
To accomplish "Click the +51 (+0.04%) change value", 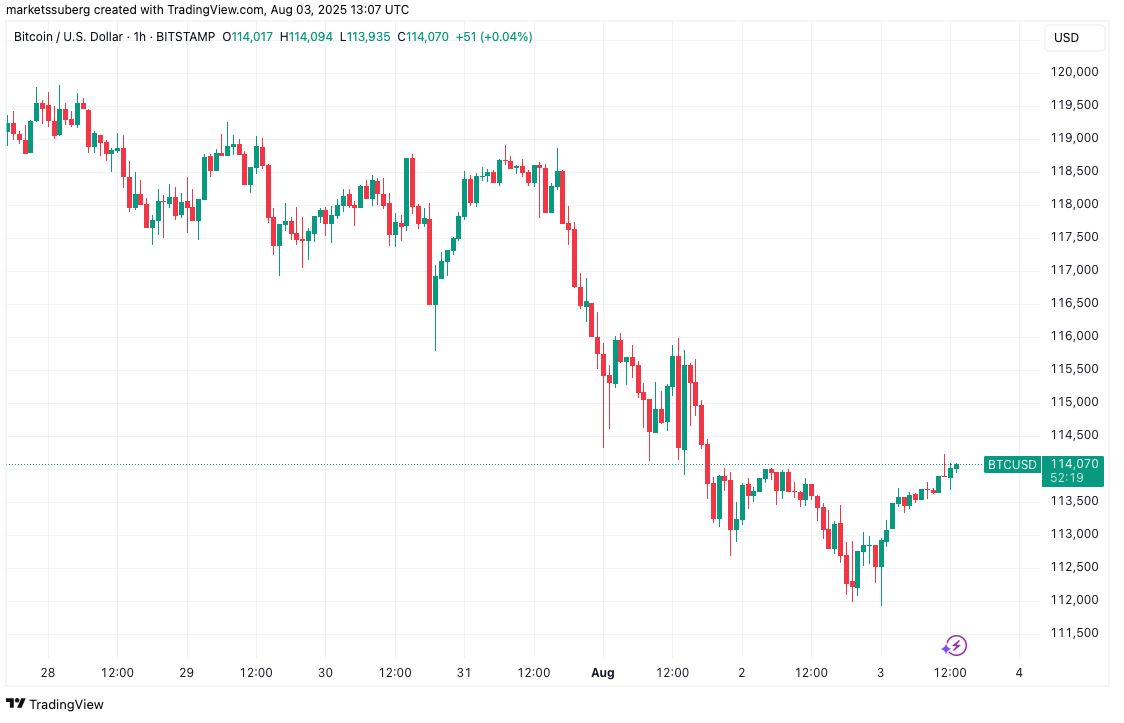I will click(493, 37).
